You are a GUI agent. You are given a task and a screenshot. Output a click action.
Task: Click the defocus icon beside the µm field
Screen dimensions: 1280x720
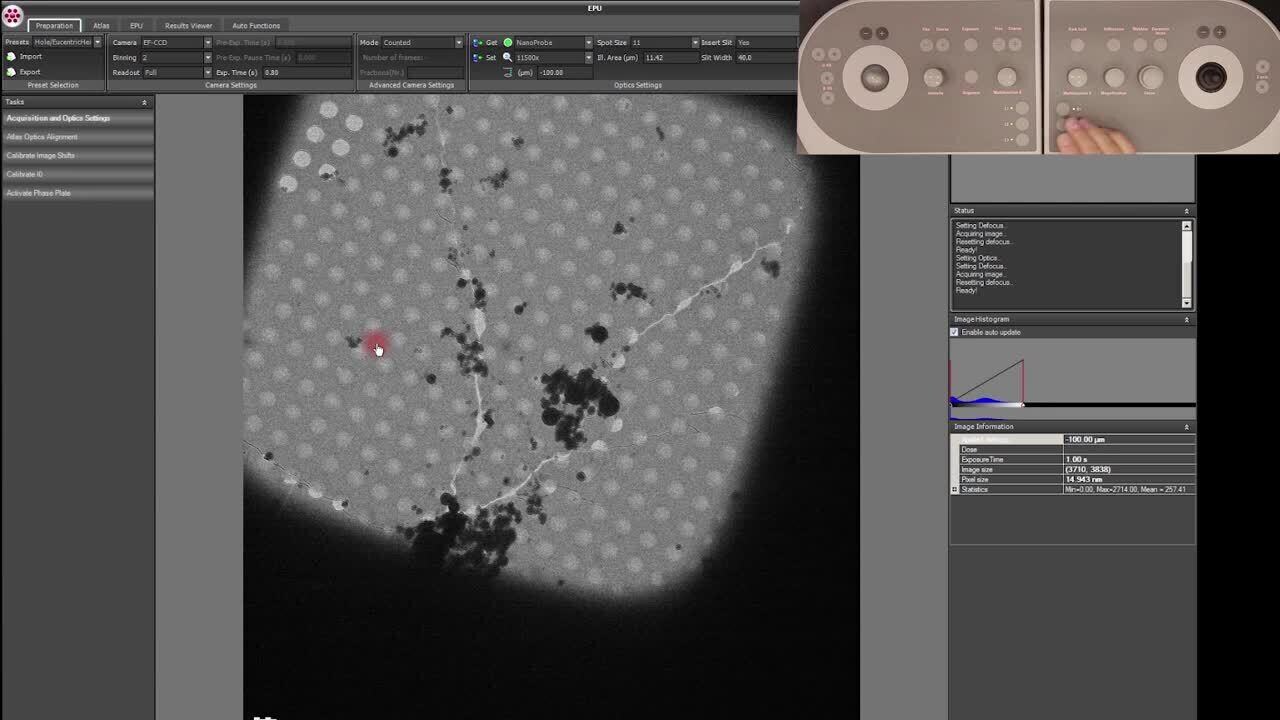tap(508, 73)
